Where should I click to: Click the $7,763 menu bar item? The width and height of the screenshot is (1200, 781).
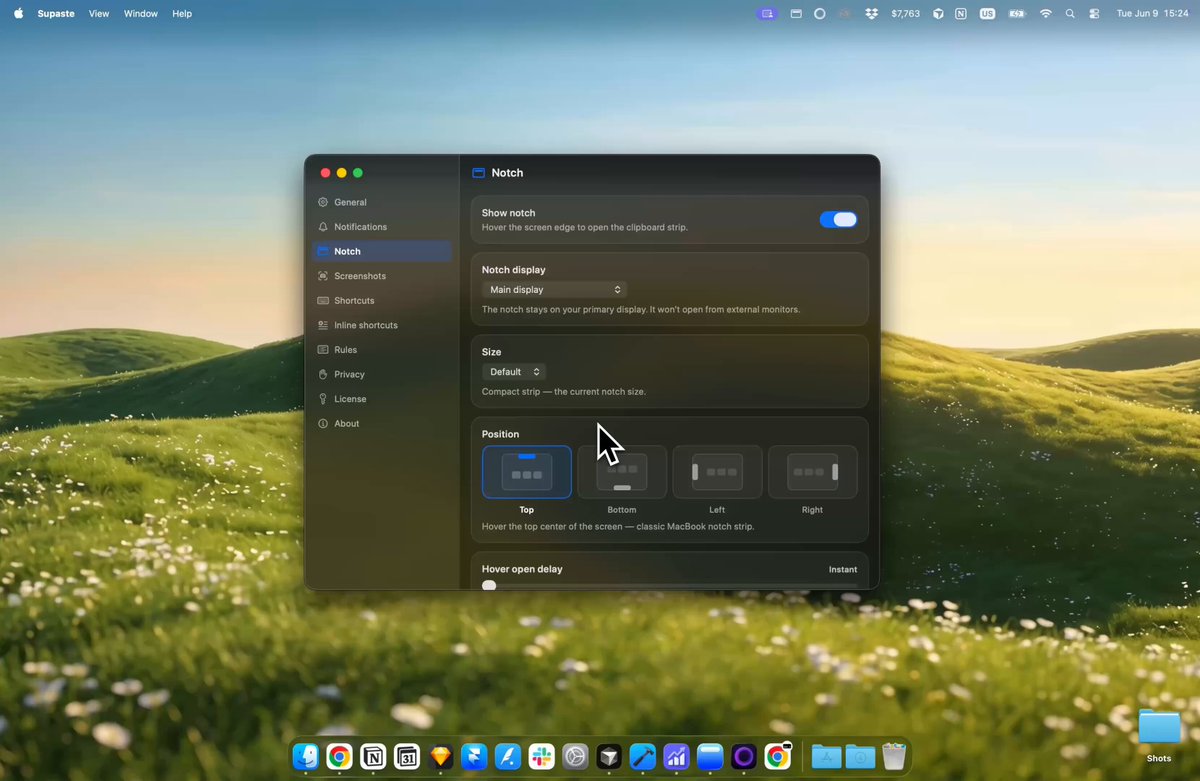(905, 14)
